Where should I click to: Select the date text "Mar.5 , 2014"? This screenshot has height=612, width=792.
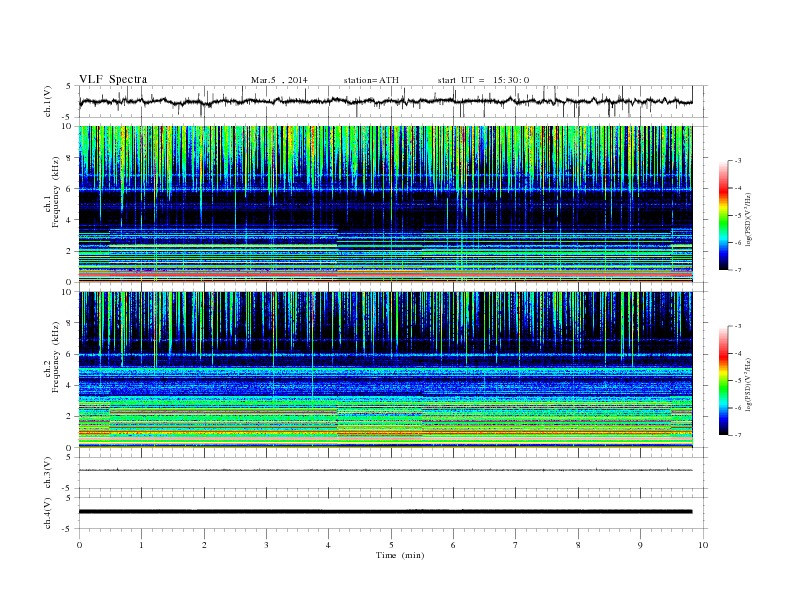(x=279, y=80)
